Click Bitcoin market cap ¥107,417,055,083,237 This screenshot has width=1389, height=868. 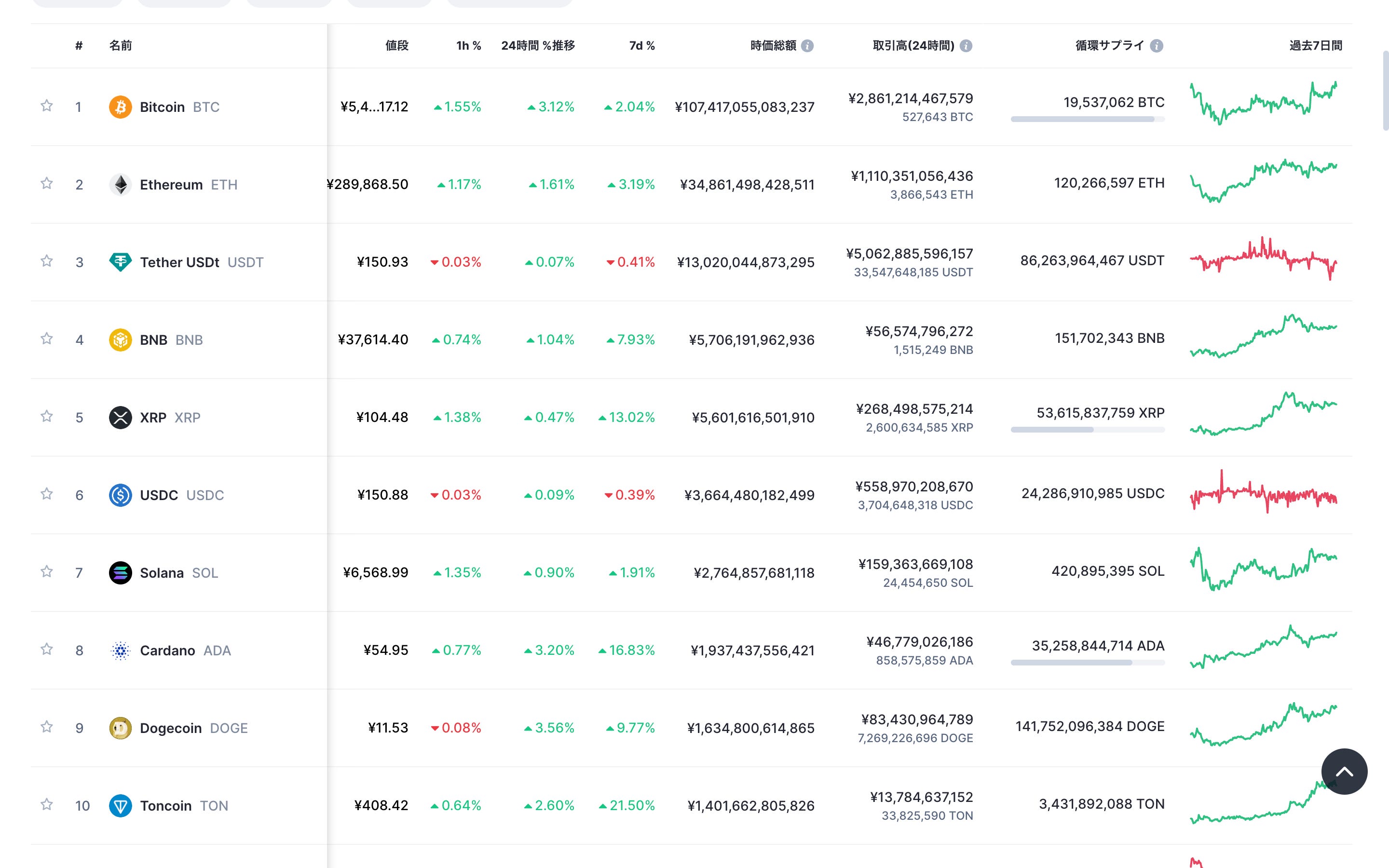[x=745, y=107]
